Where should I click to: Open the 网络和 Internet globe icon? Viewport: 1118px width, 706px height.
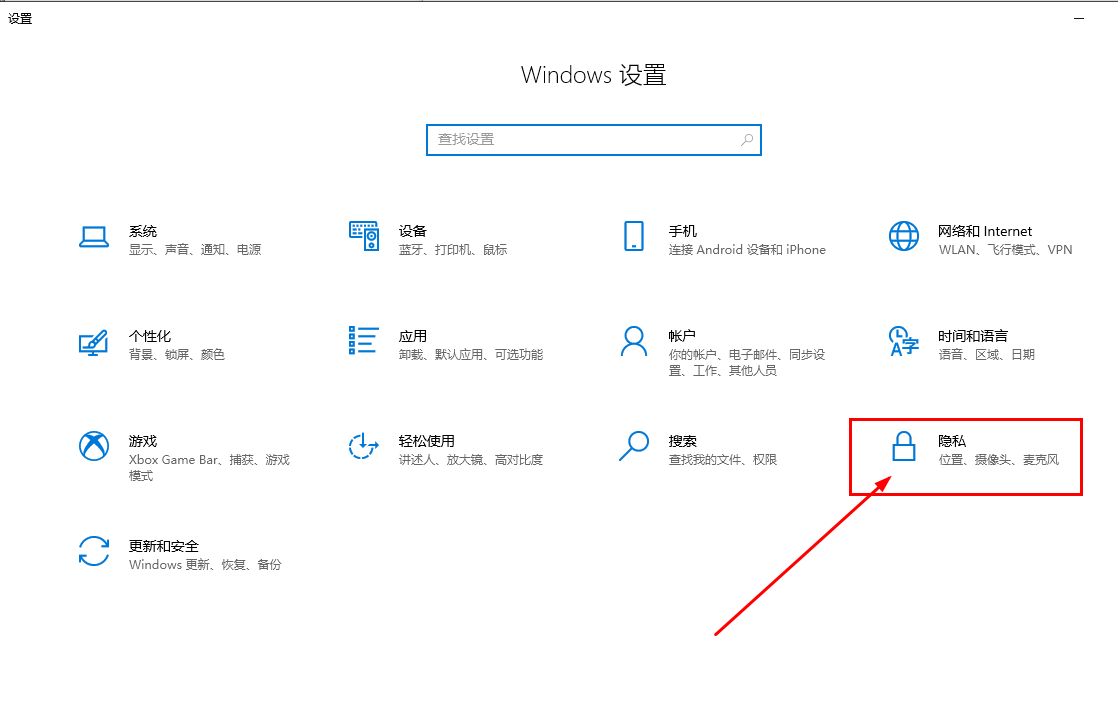(x=903, y=236)
